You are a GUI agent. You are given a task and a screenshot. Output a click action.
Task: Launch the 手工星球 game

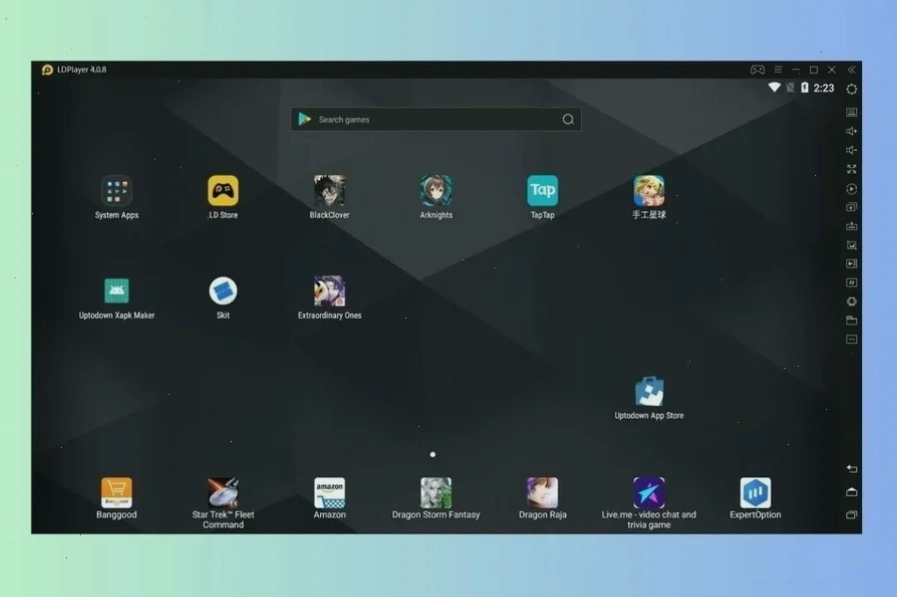649,191
